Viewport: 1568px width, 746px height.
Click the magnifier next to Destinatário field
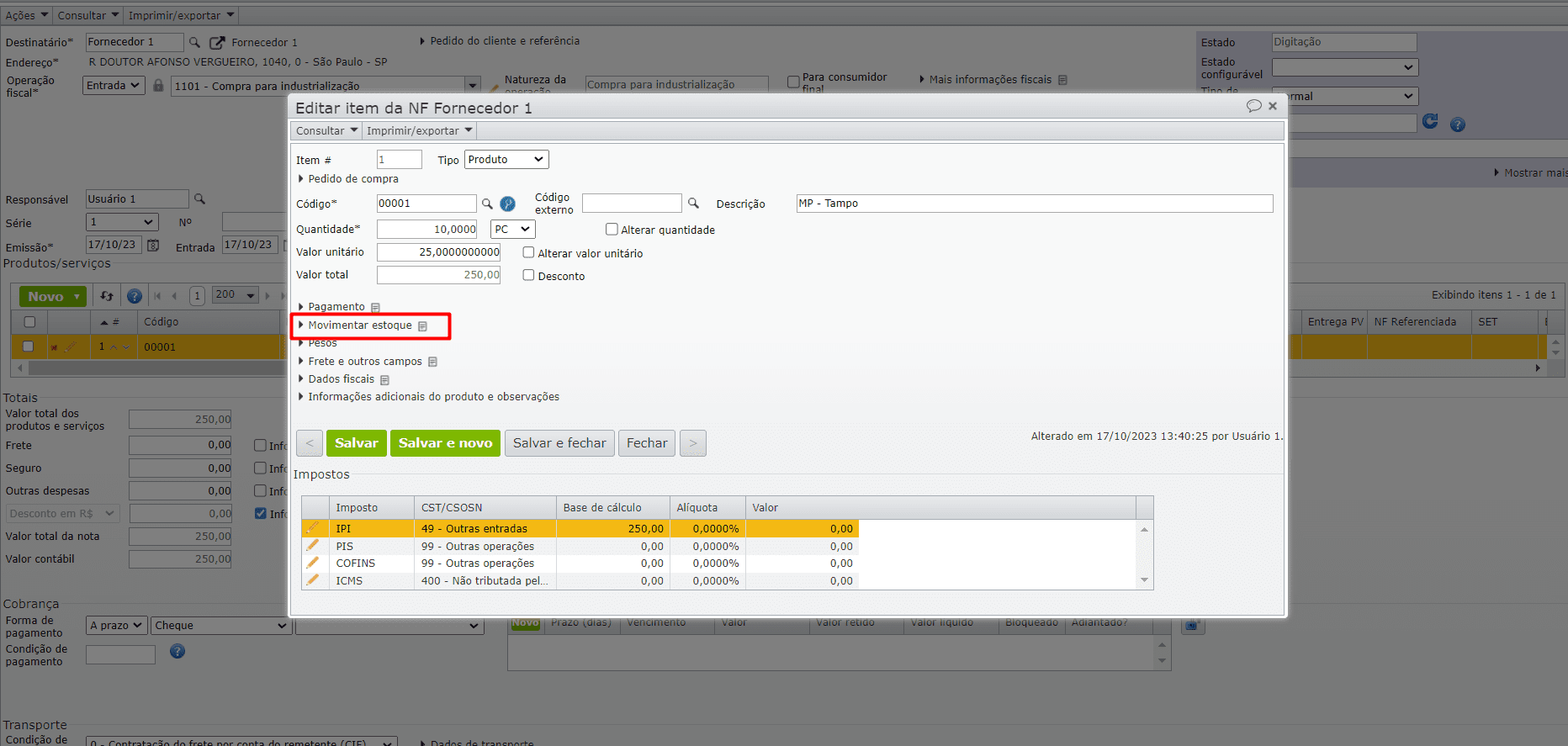pyautogui.click(x=194, y=42)
